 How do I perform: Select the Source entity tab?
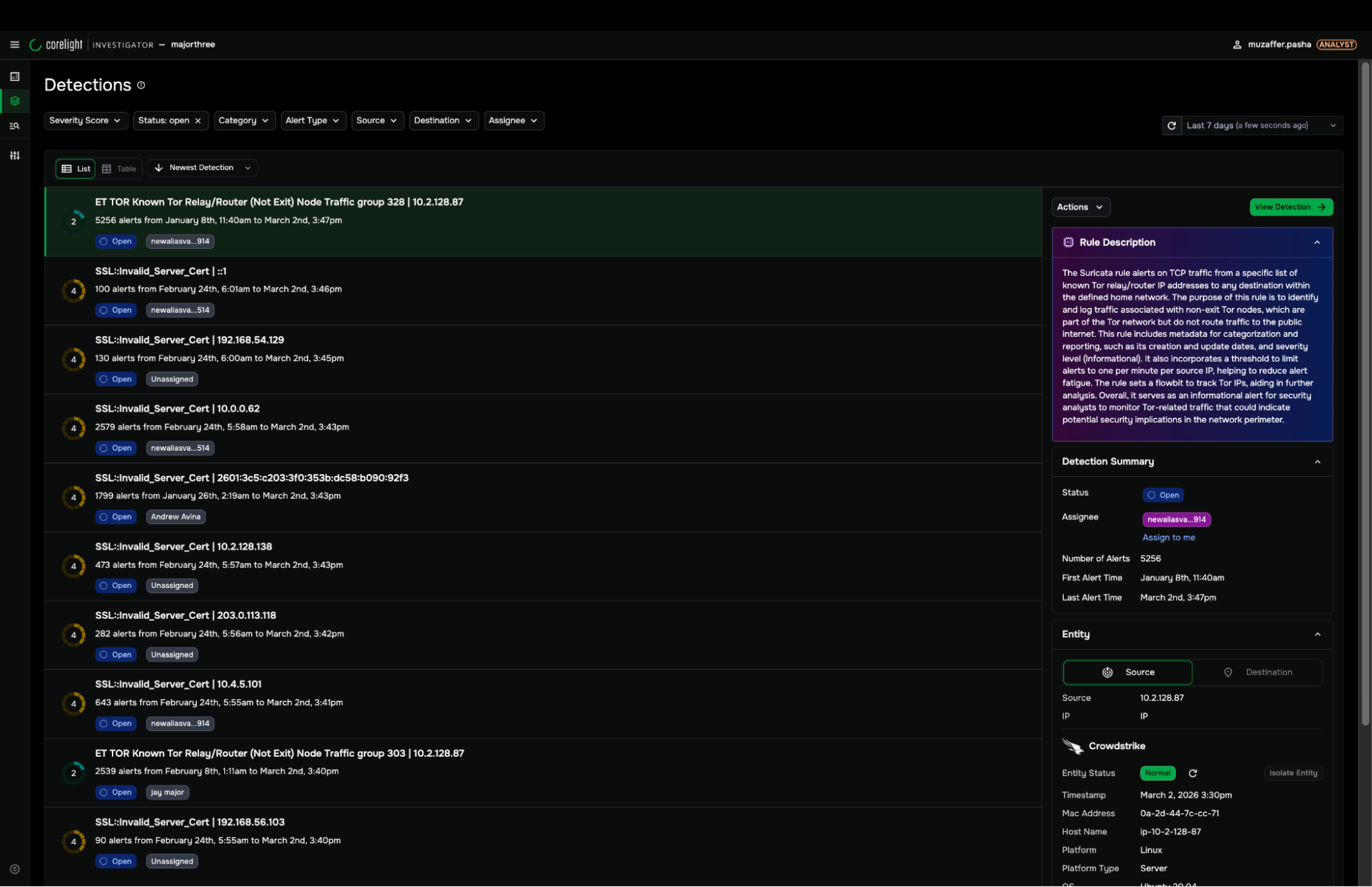click(x=1128, y=672)
